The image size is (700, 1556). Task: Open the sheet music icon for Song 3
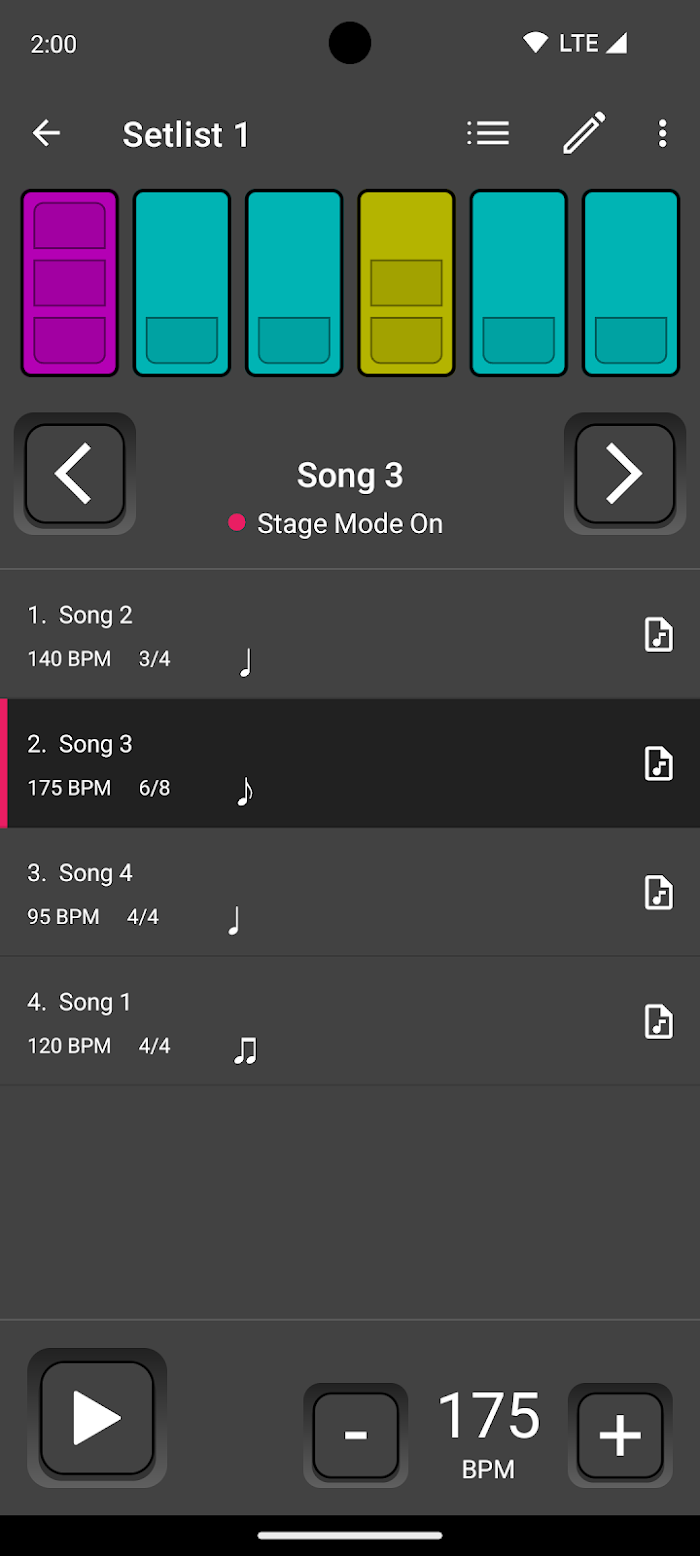pyautogui.click(x=658, y=764)
